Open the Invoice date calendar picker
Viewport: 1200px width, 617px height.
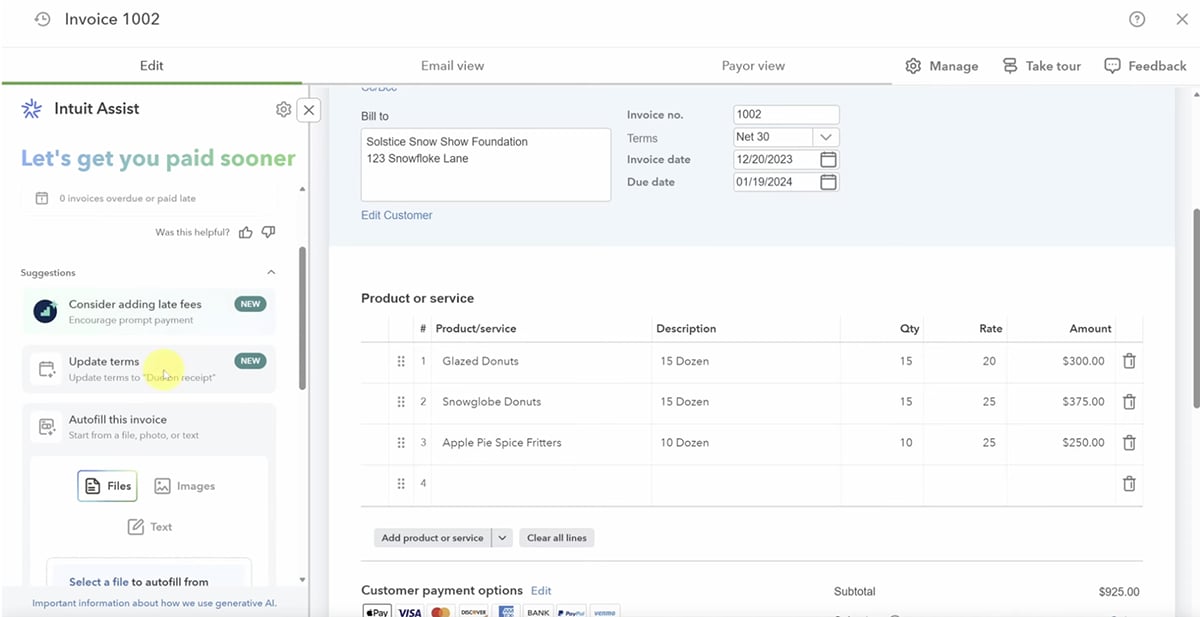pyautogui.click(x=828, y=159)
